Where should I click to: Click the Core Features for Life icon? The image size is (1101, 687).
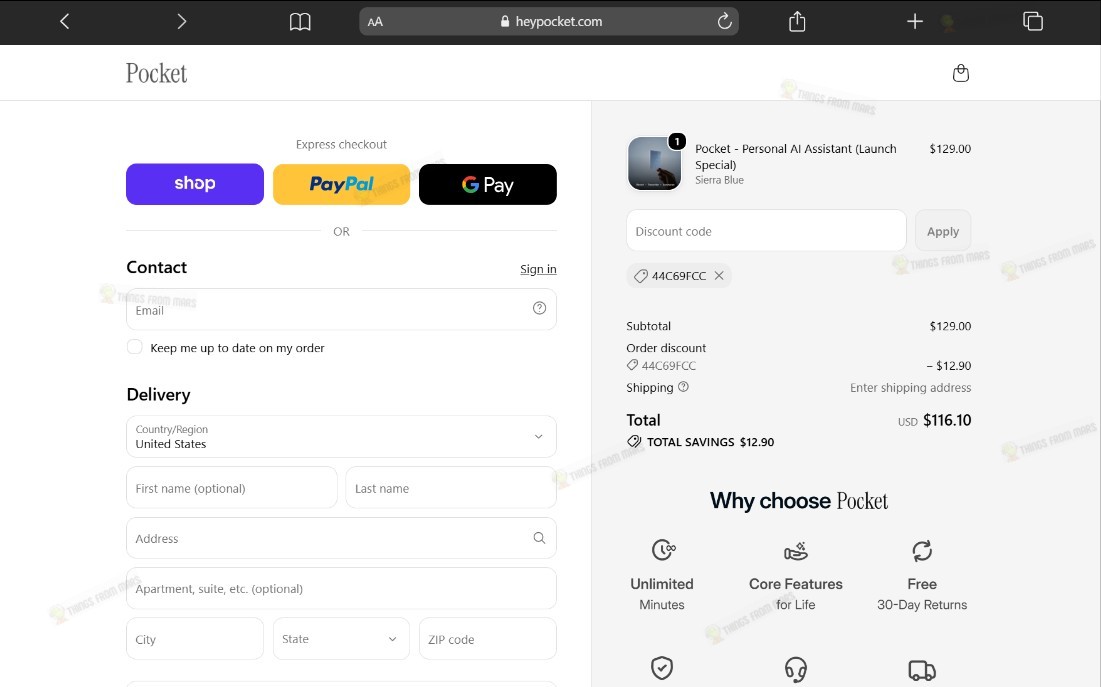pos(796,551)
